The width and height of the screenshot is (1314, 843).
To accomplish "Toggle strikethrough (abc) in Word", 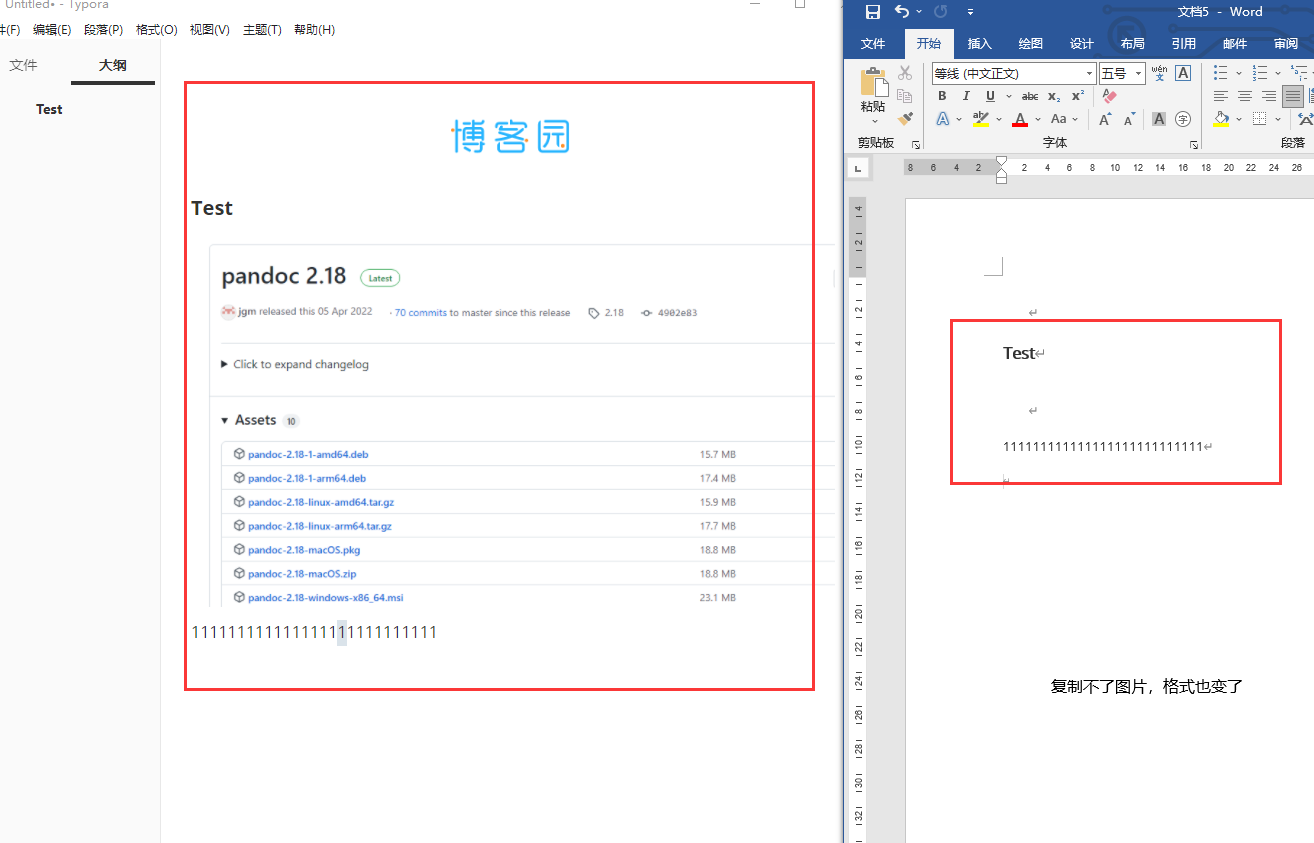I will (1030, 96).
